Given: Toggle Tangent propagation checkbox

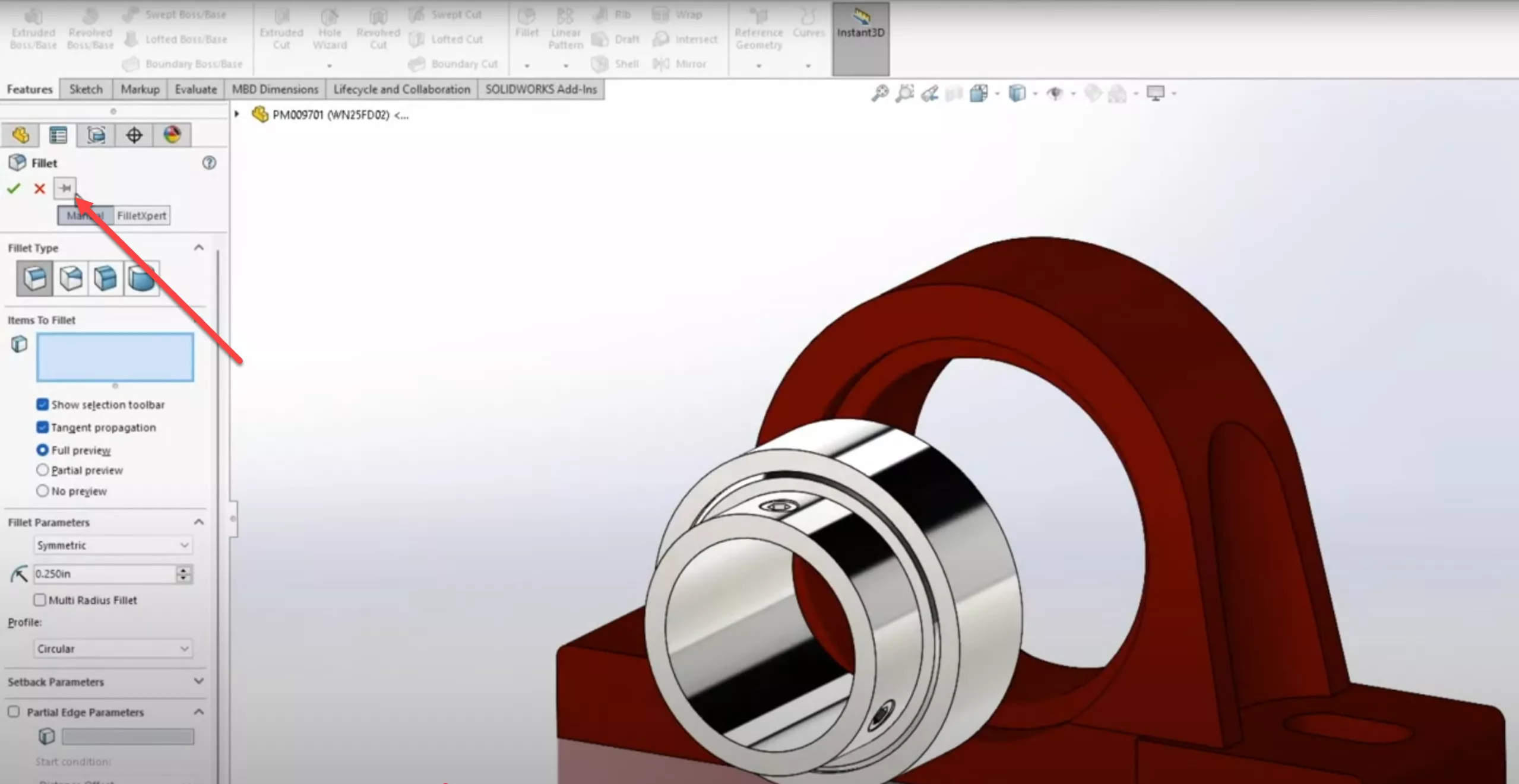Looking at the screenshot, I should pos(42,427).
